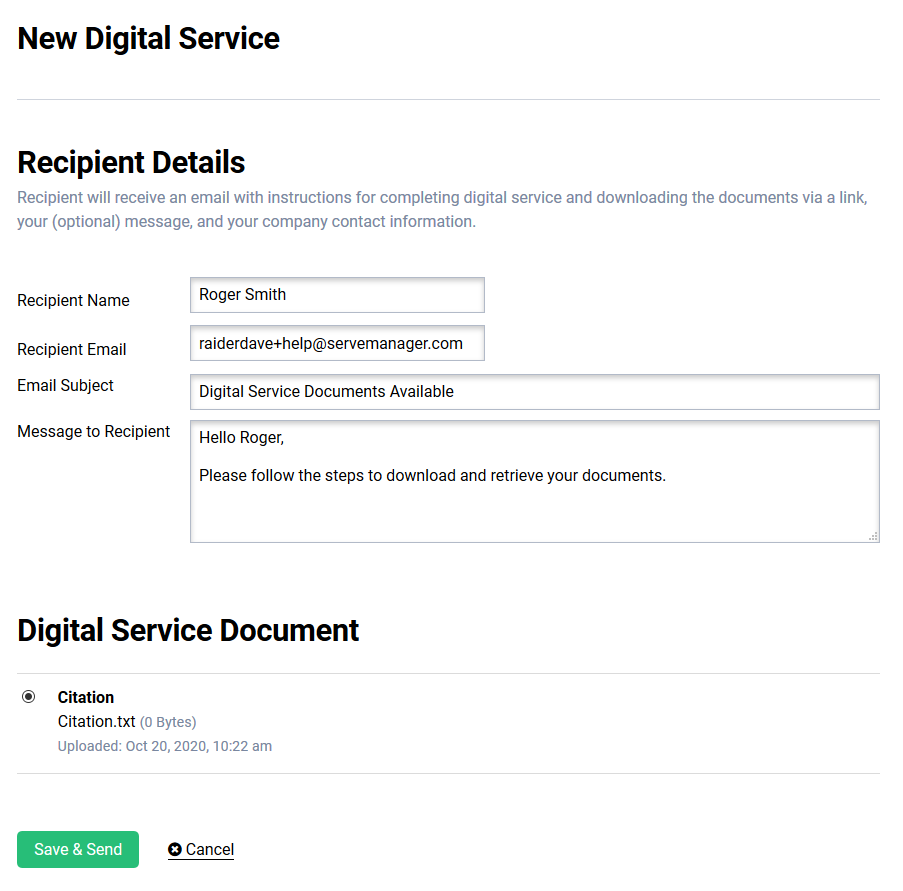
Task: Click the Recipient Details section heading
Action: [131, 162]
